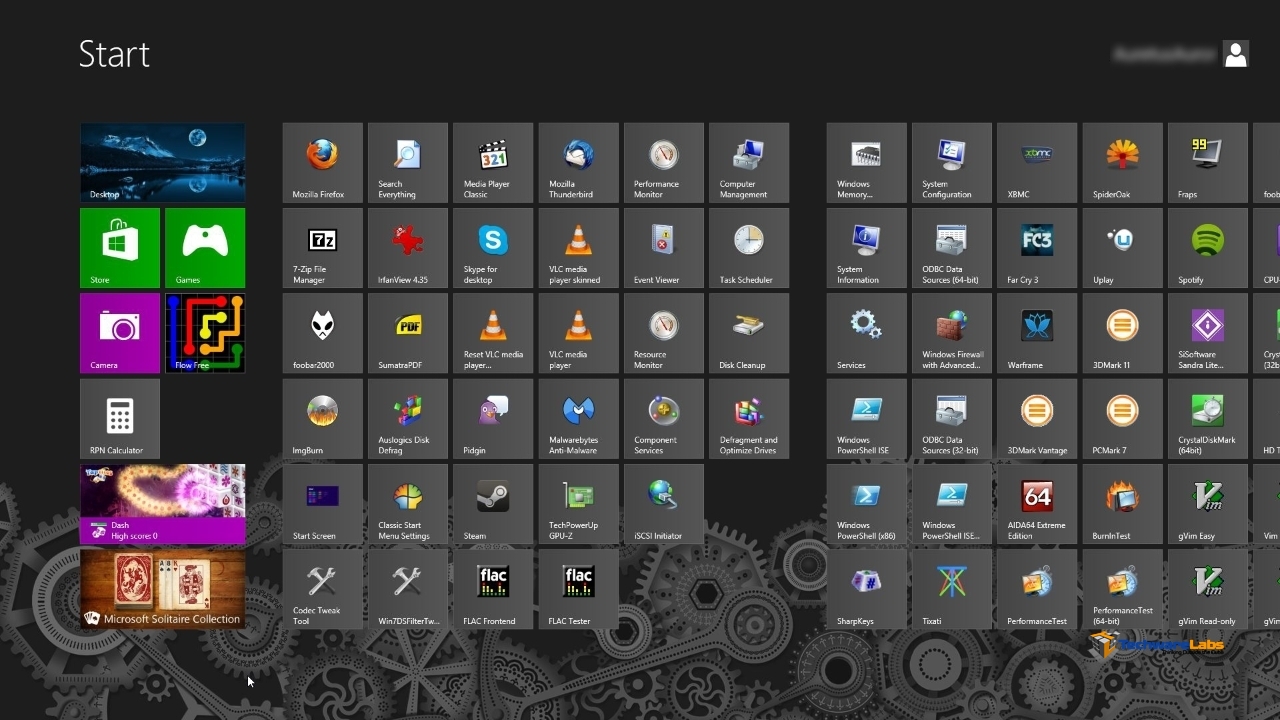This screenshot has width=1280, height=720.
Task: Open Resource Monitor tile
Action: 664,333
